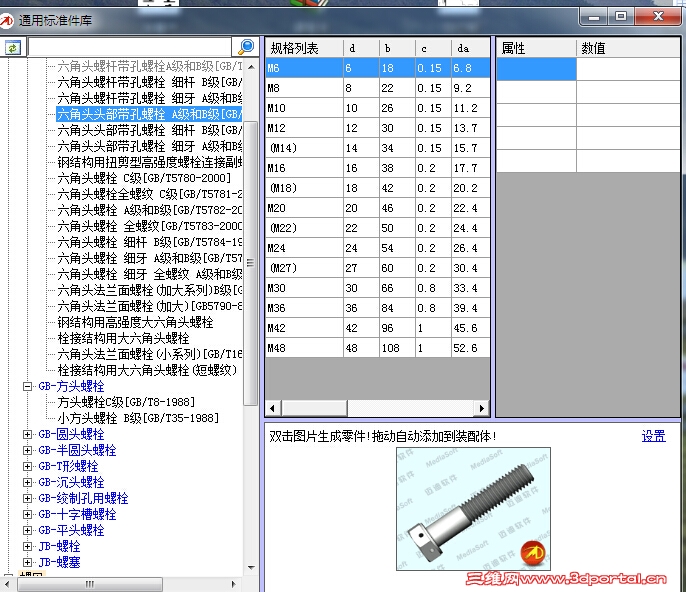
Task: Select the (M18) specification row
Action: point(378,188)
